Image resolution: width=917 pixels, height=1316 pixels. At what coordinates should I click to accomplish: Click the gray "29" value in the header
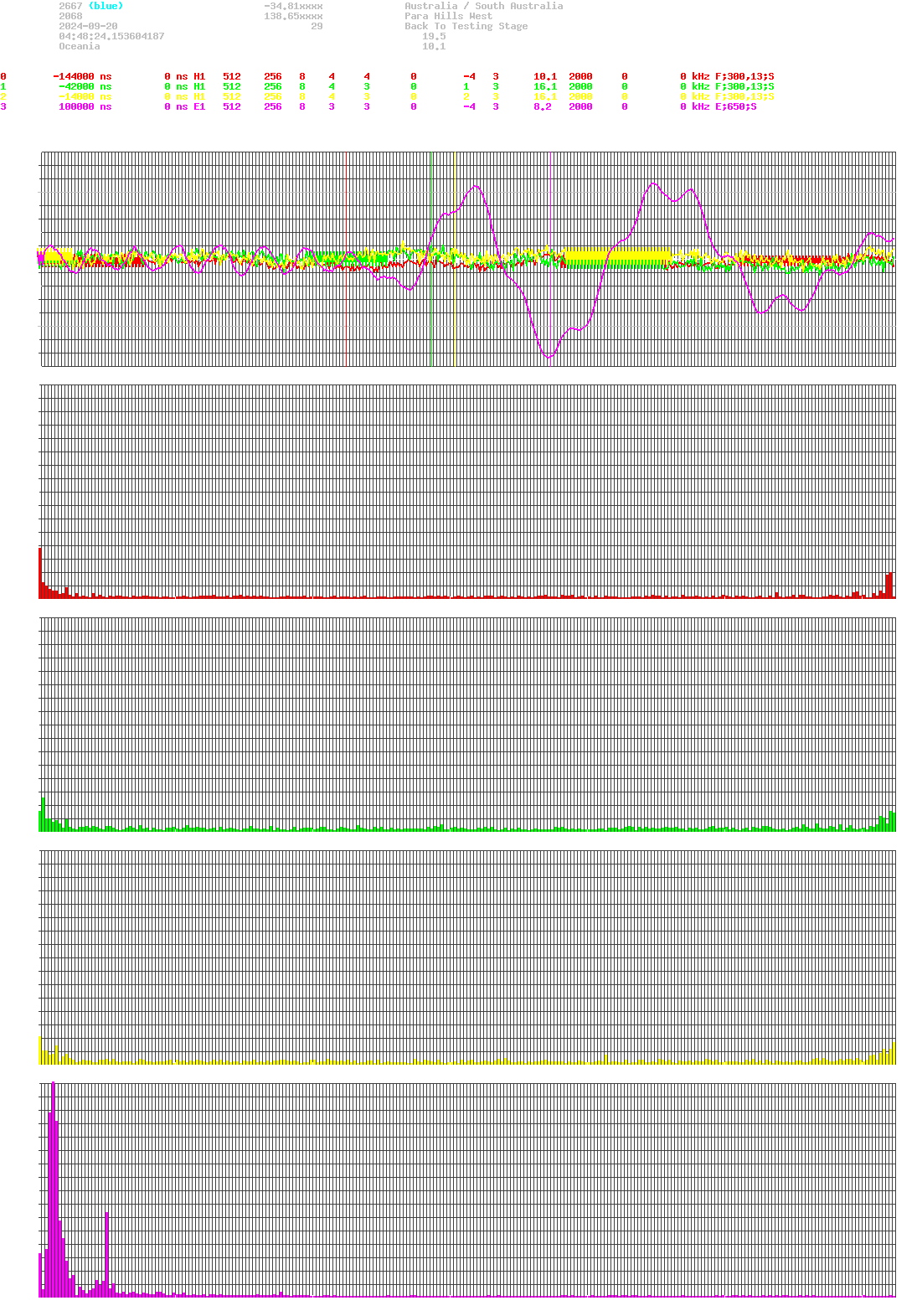[x=317, y=26]
